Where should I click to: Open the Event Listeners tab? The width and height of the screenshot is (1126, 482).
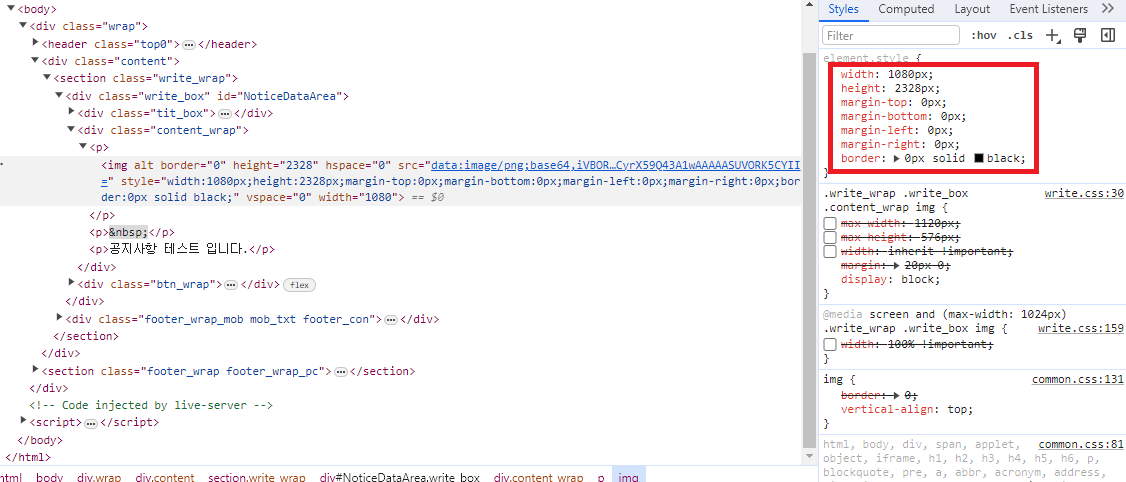click(x=1048, y=9)
